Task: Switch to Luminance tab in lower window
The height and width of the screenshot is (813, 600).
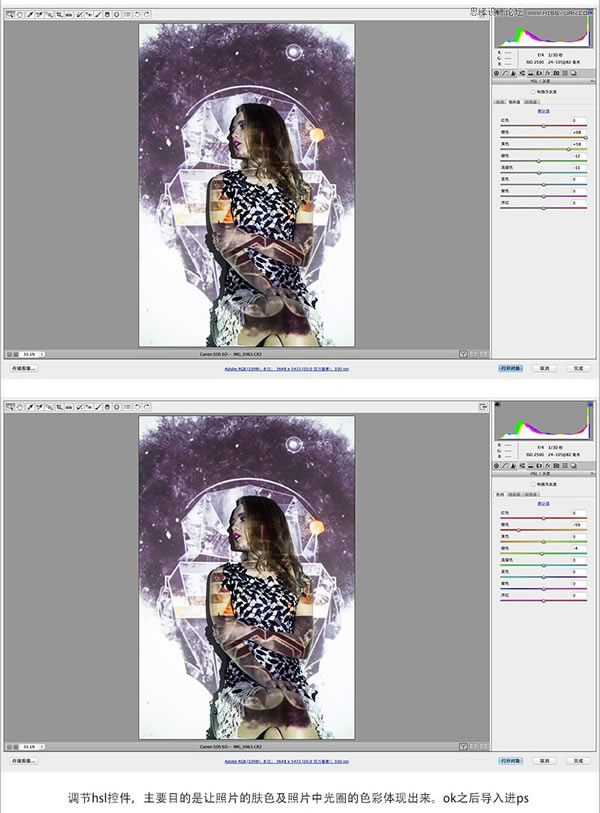Action: (531, 495)
